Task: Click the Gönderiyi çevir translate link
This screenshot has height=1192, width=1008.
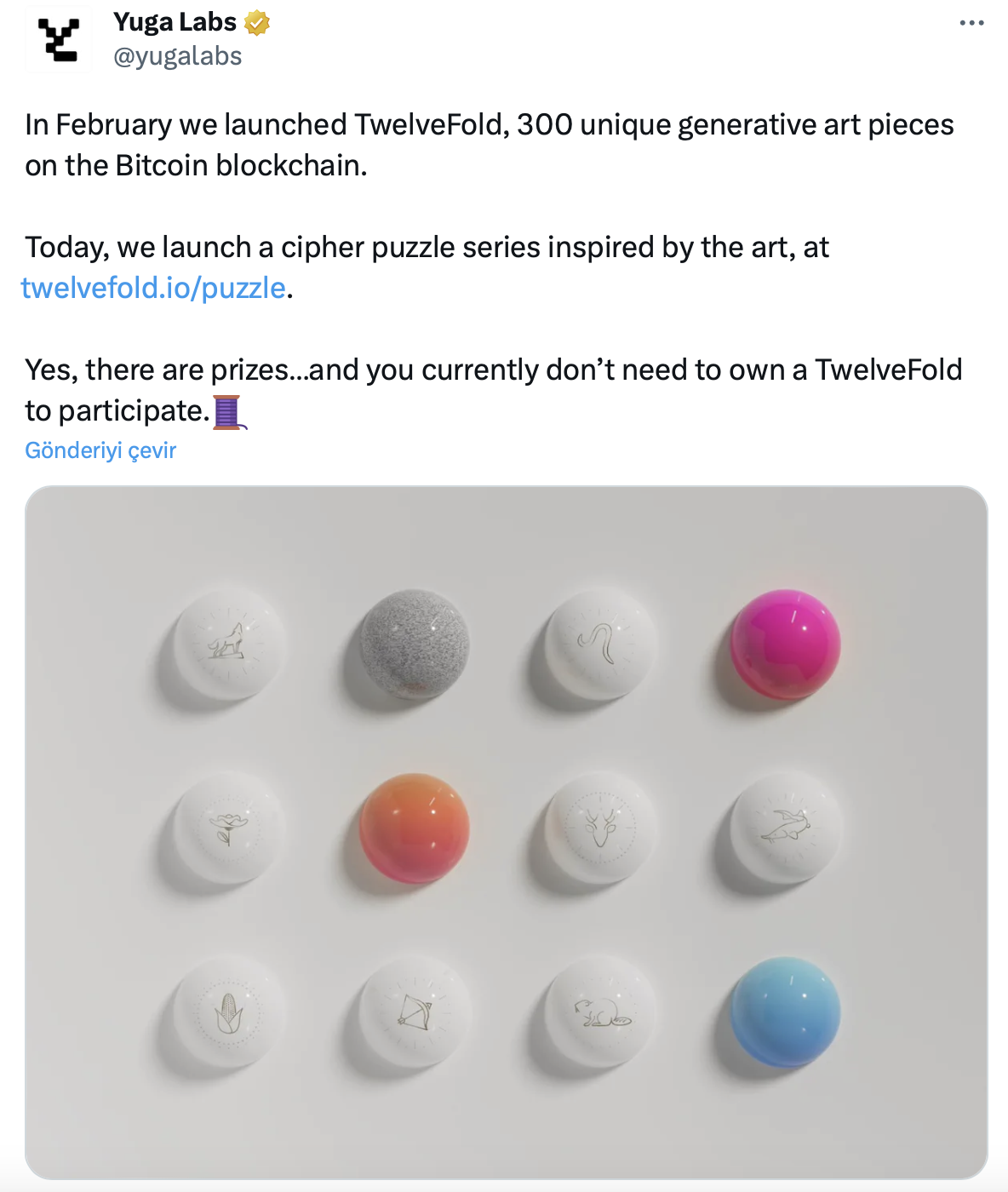Action: click(x=100, y=450)
